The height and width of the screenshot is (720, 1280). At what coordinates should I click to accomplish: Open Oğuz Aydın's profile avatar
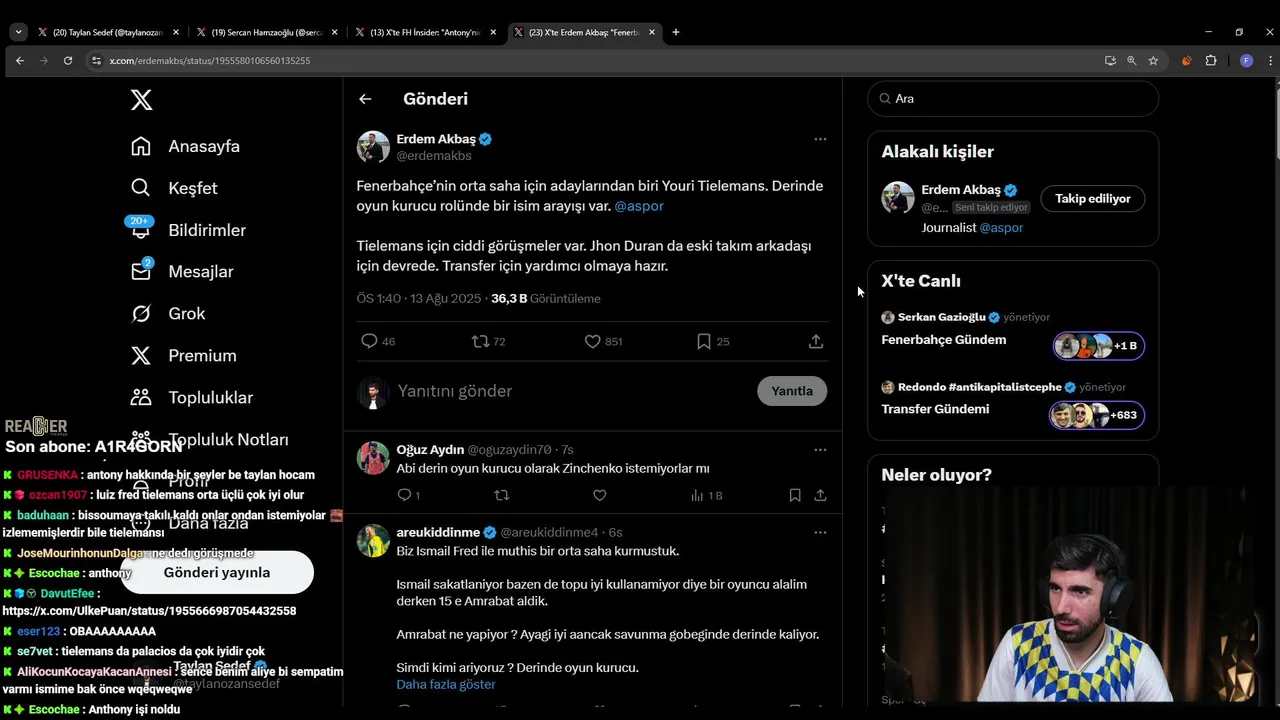click(373, 458)
